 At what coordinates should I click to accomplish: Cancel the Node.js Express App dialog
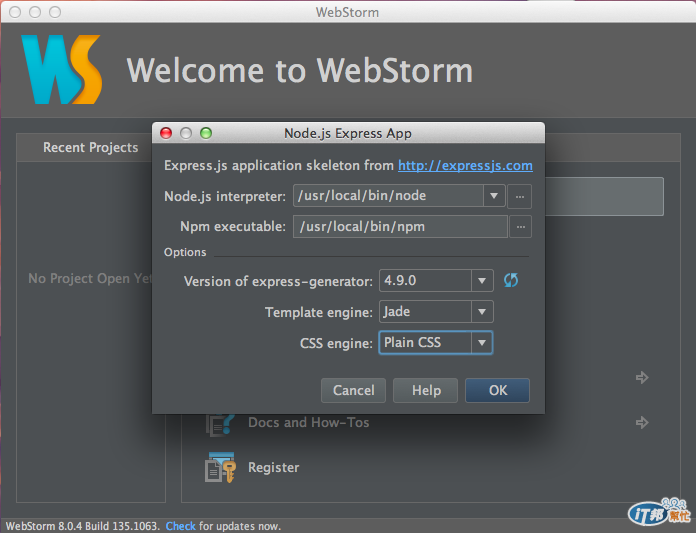[x=353, y=391]
